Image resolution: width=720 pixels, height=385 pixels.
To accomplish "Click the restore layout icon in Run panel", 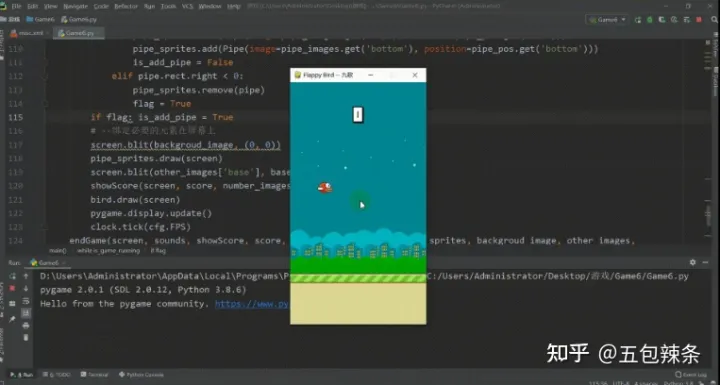I will tap(12, 304).
